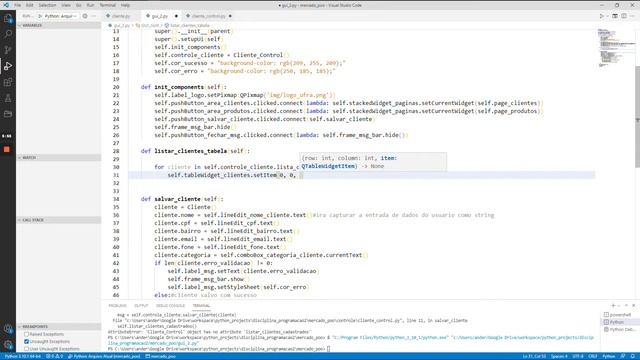This screenshot has height=360, width=640.
Task: Open the folder icon view in activity bar
Action: (8, 114)
